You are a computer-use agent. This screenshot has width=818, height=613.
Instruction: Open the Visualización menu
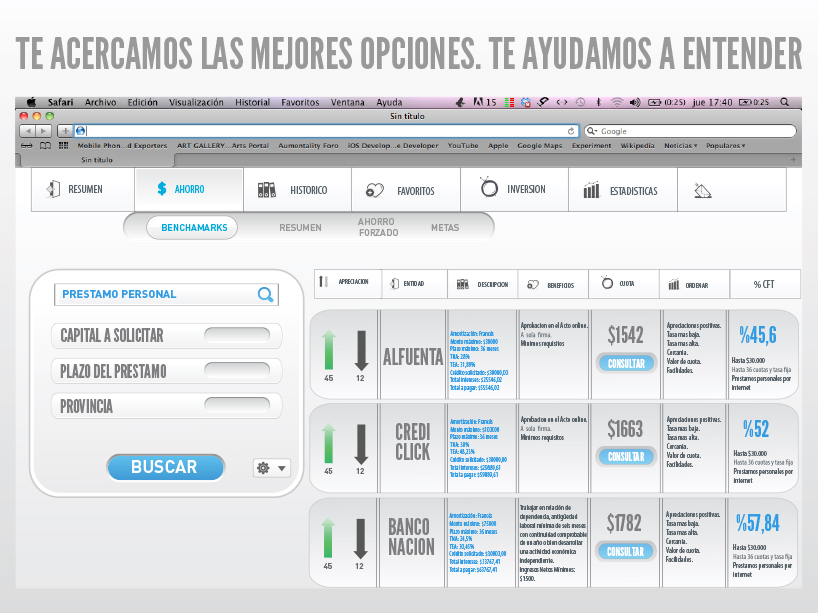click(196, 102)
